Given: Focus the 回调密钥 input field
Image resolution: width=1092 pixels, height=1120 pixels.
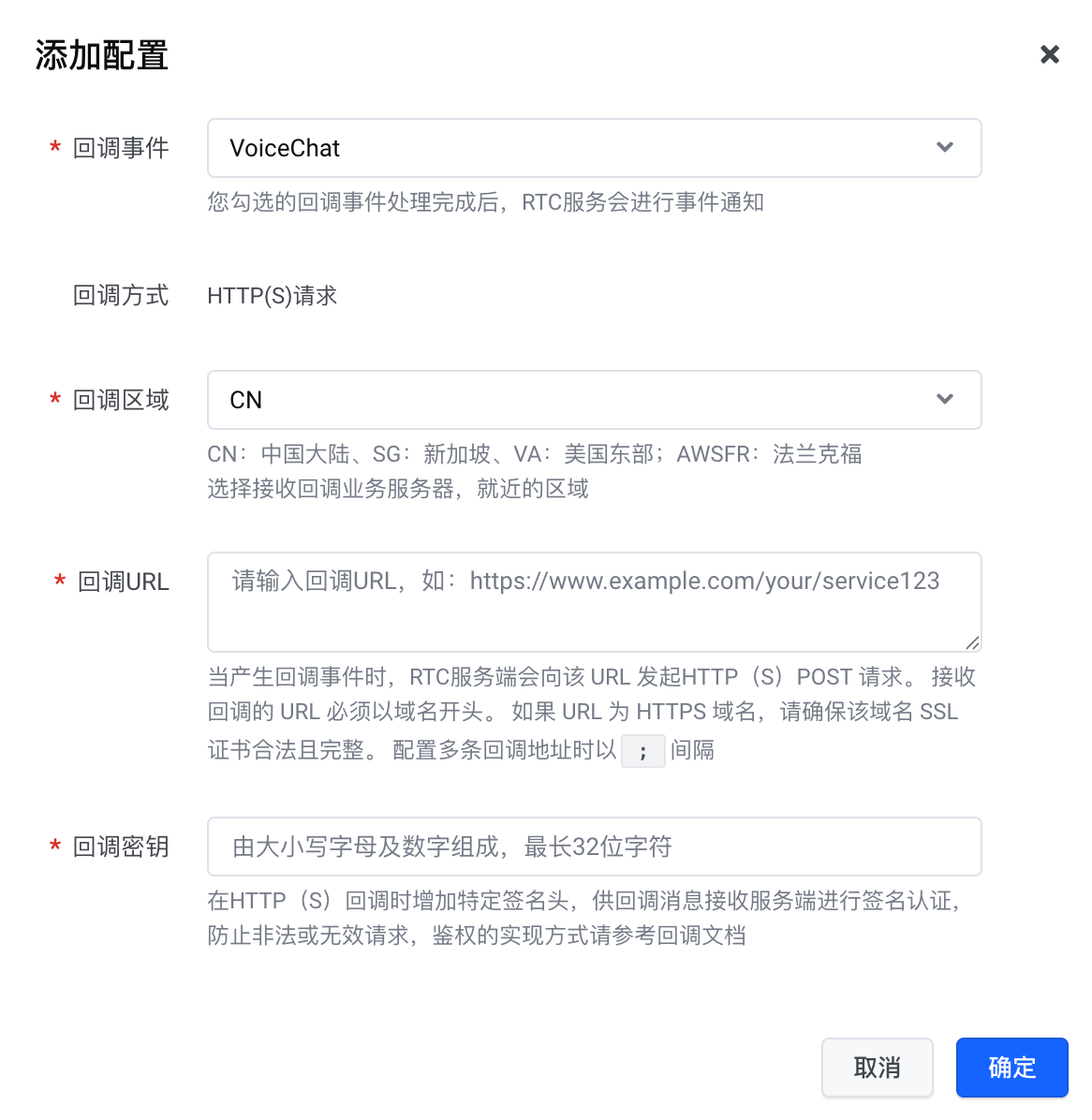Looking at the screenshot, I should click(x=593, y=847).
